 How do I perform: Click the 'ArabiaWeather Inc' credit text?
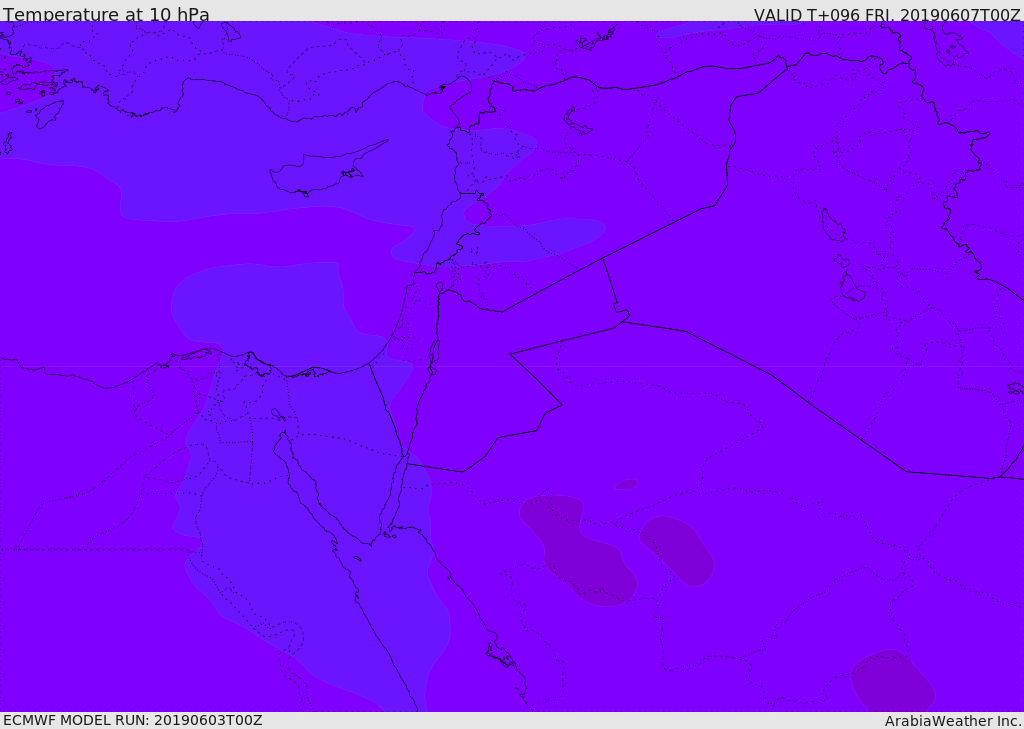953,721
